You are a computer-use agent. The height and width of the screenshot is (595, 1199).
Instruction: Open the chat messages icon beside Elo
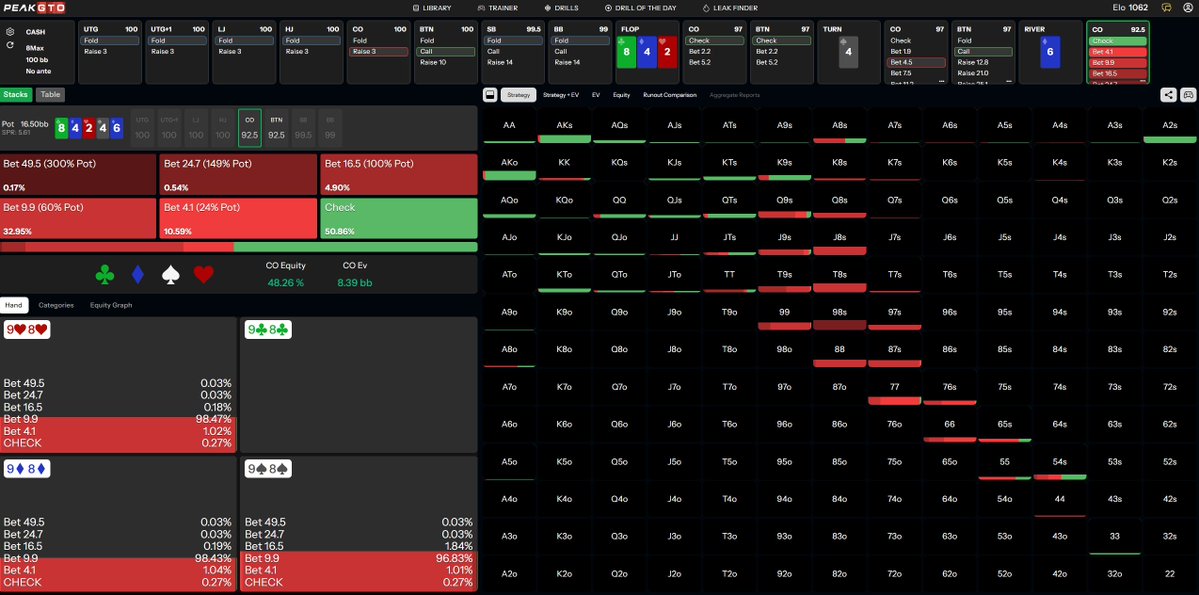coord(1166,8)
